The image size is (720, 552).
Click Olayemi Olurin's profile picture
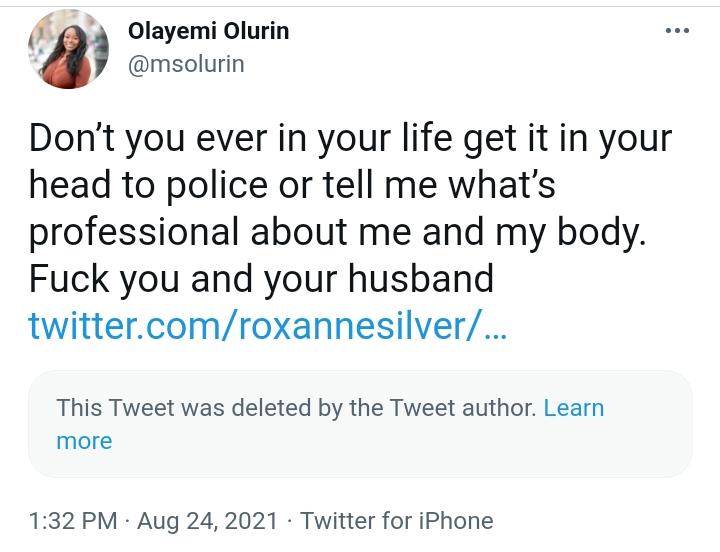coord(69,51)
